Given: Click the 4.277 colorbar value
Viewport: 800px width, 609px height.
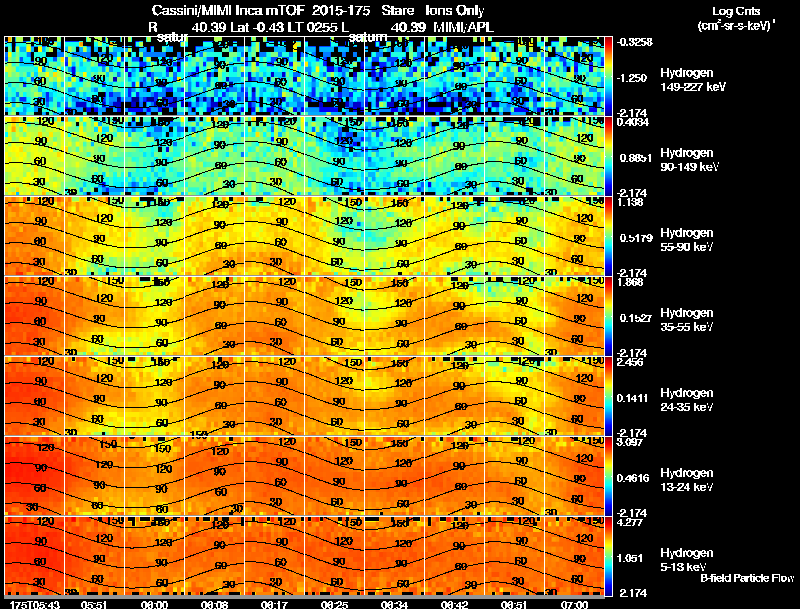Looking at the screenshot, I should (630, 522).
